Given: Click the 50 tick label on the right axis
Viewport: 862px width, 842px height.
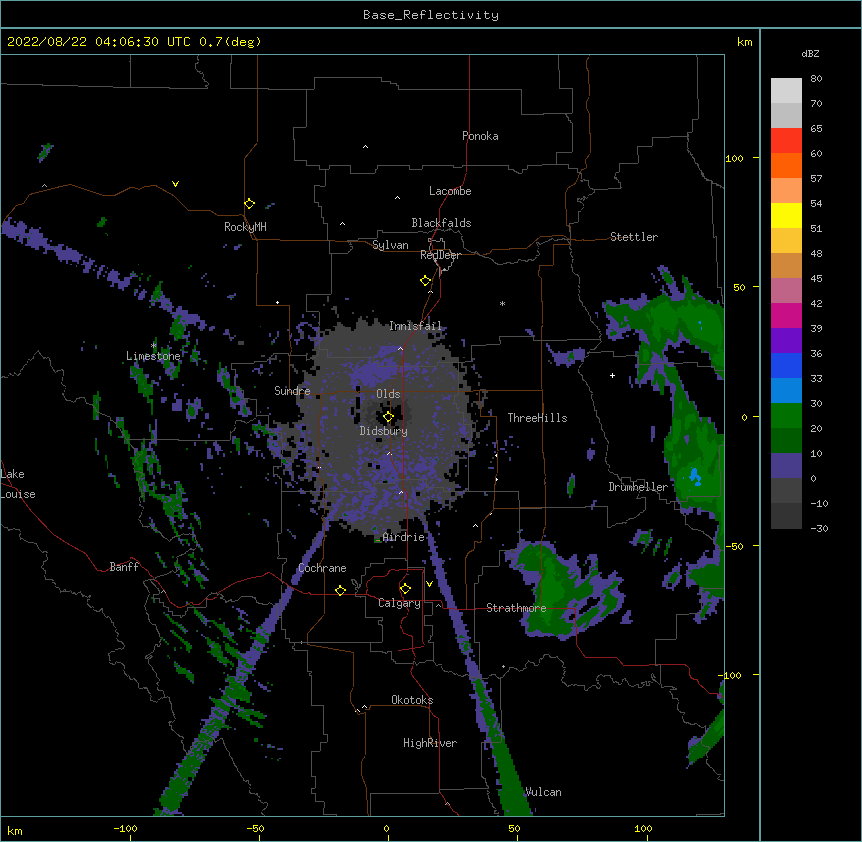Looking at the screenshot, I should pyautogui.click(x=739, y=287).
